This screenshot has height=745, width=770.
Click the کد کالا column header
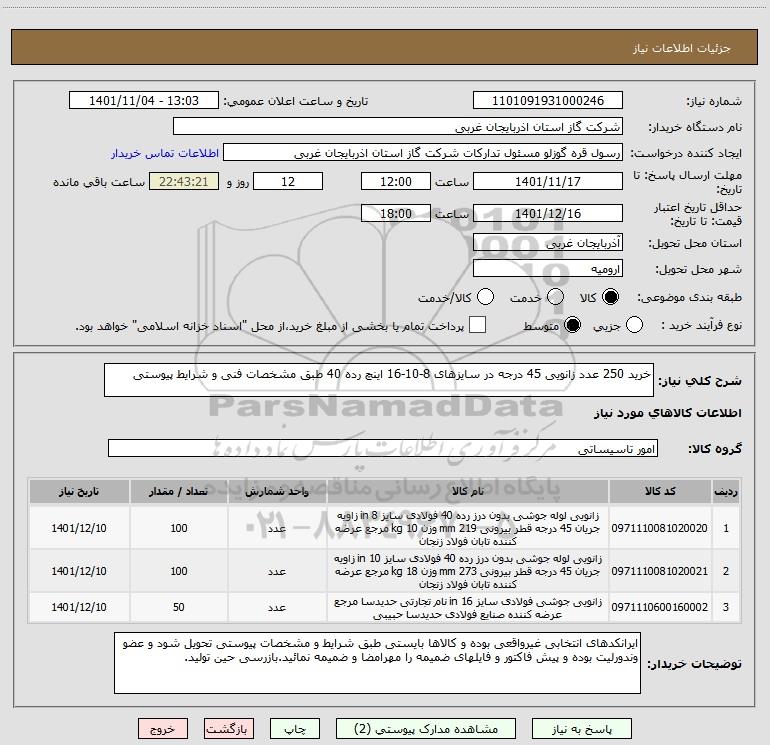pos(660,491)
